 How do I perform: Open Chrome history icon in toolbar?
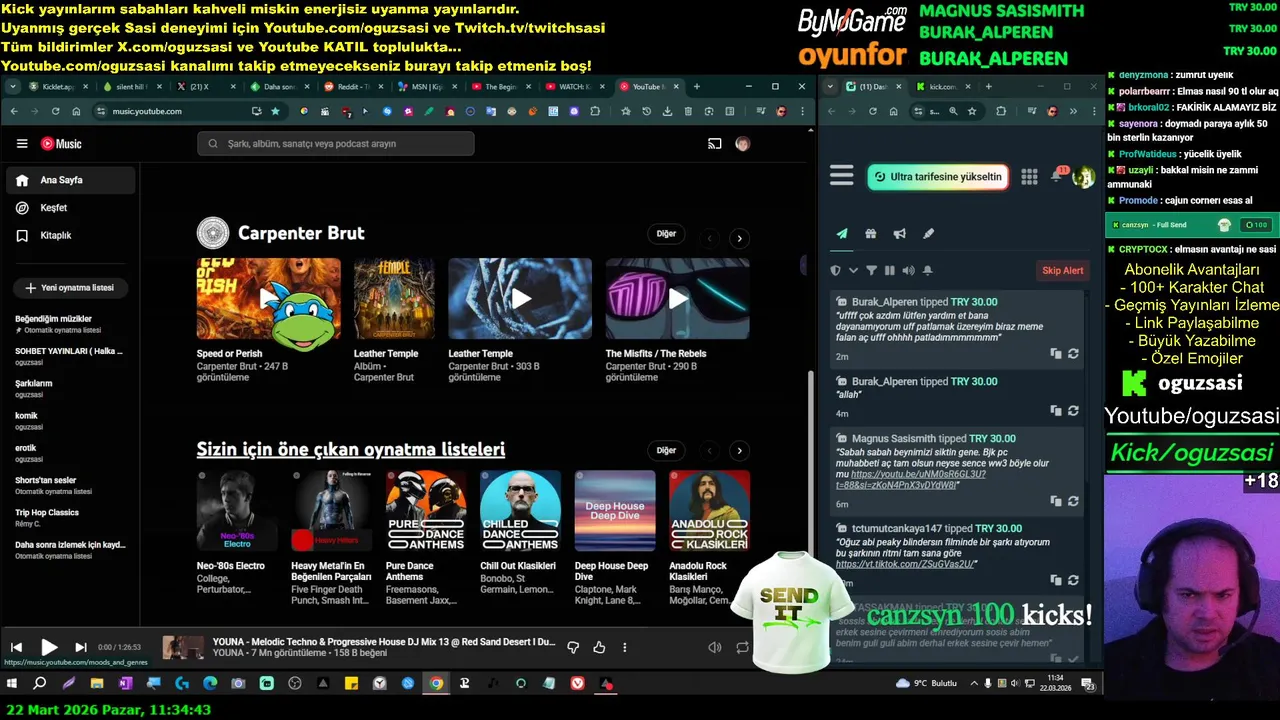[x=646, y=111]
